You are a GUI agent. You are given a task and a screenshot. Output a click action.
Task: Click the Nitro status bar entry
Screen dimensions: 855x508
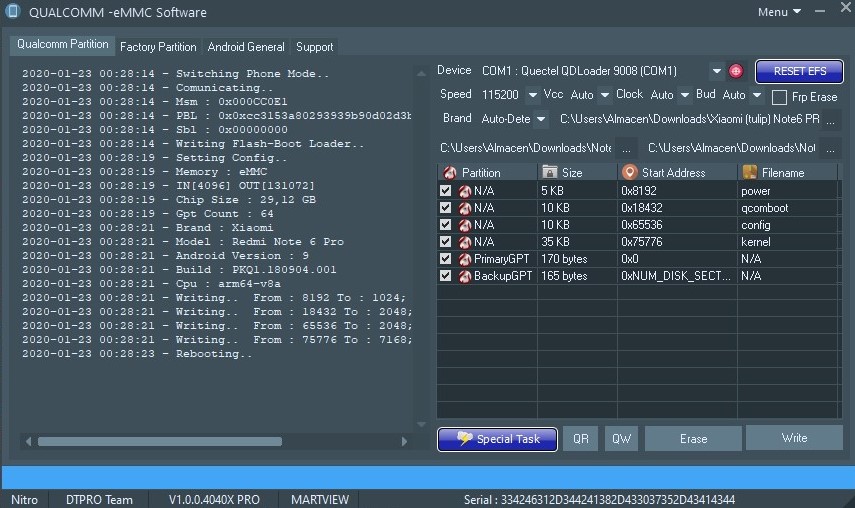click(25, 499)
